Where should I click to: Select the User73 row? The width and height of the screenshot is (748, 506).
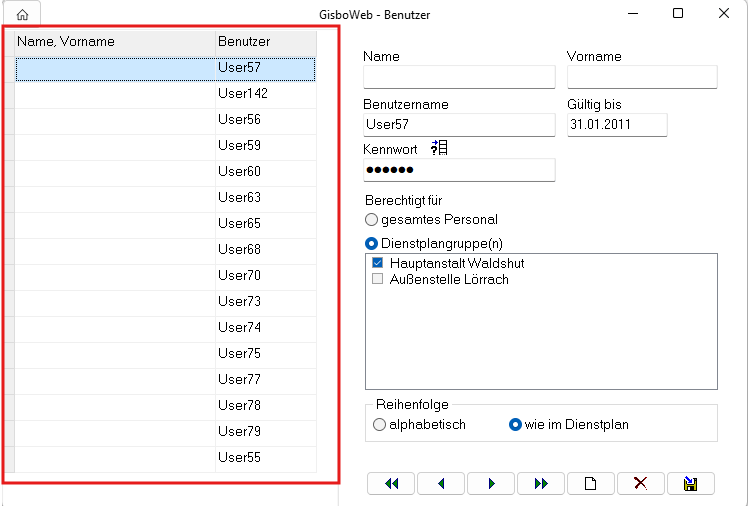coord(166,303)
